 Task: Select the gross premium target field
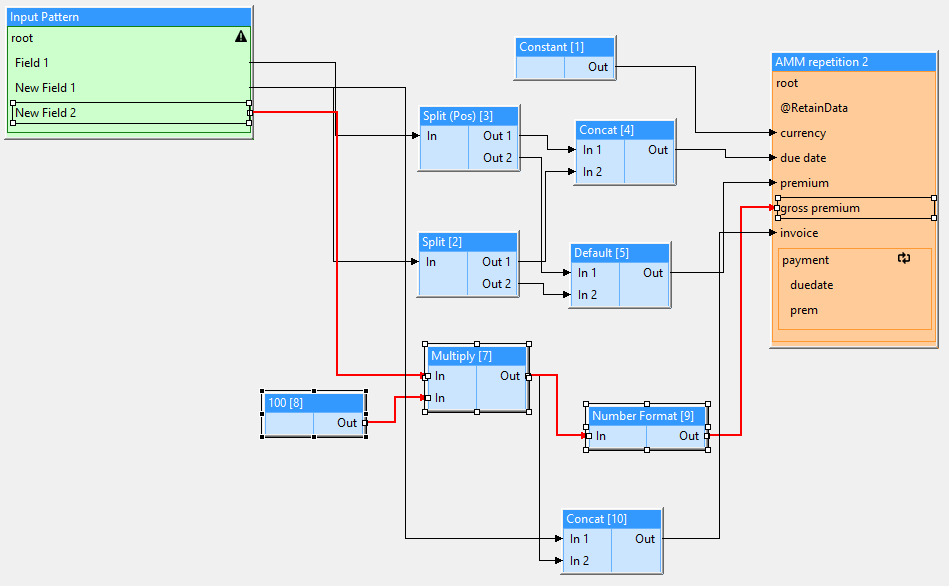820,208
